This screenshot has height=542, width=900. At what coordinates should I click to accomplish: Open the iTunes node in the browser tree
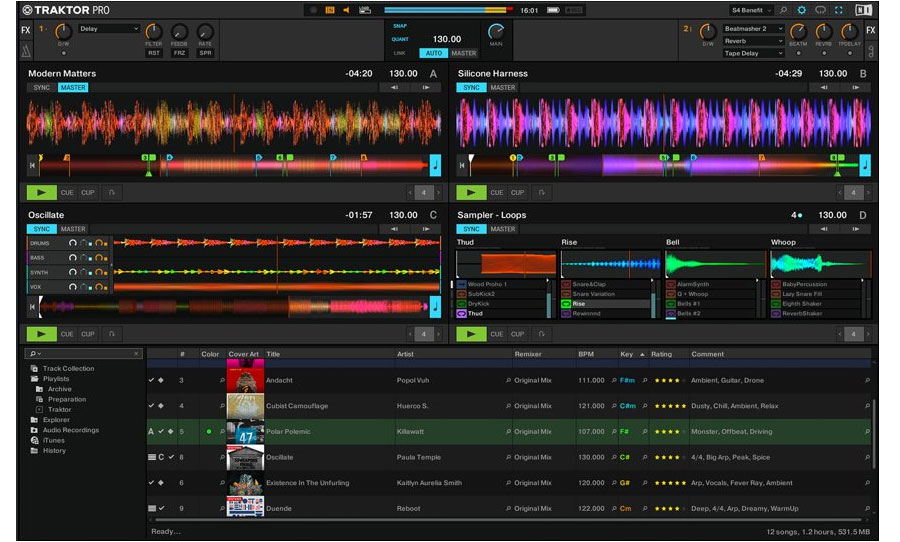pyautogui.click(x=53, y=440)
